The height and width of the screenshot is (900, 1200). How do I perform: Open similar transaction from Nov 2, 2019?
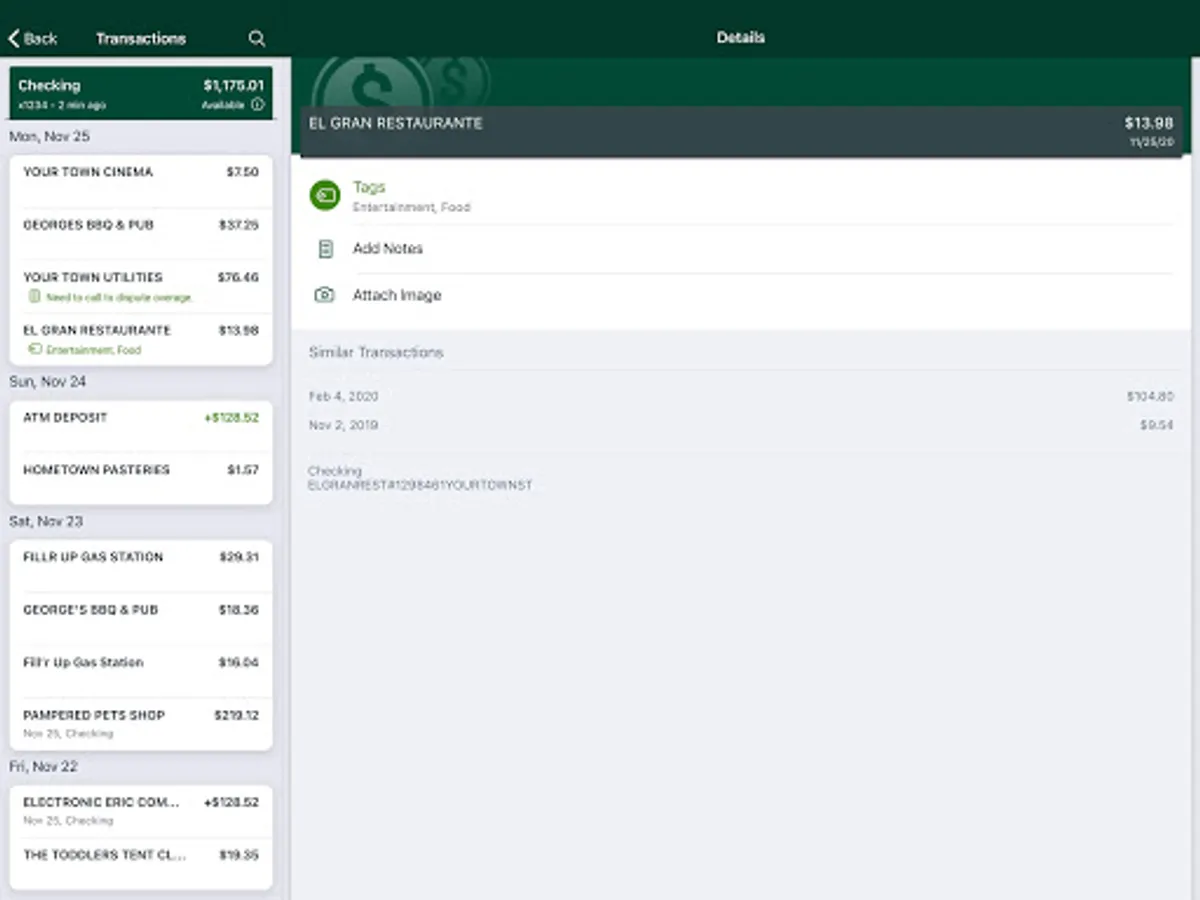coord(740,425)
